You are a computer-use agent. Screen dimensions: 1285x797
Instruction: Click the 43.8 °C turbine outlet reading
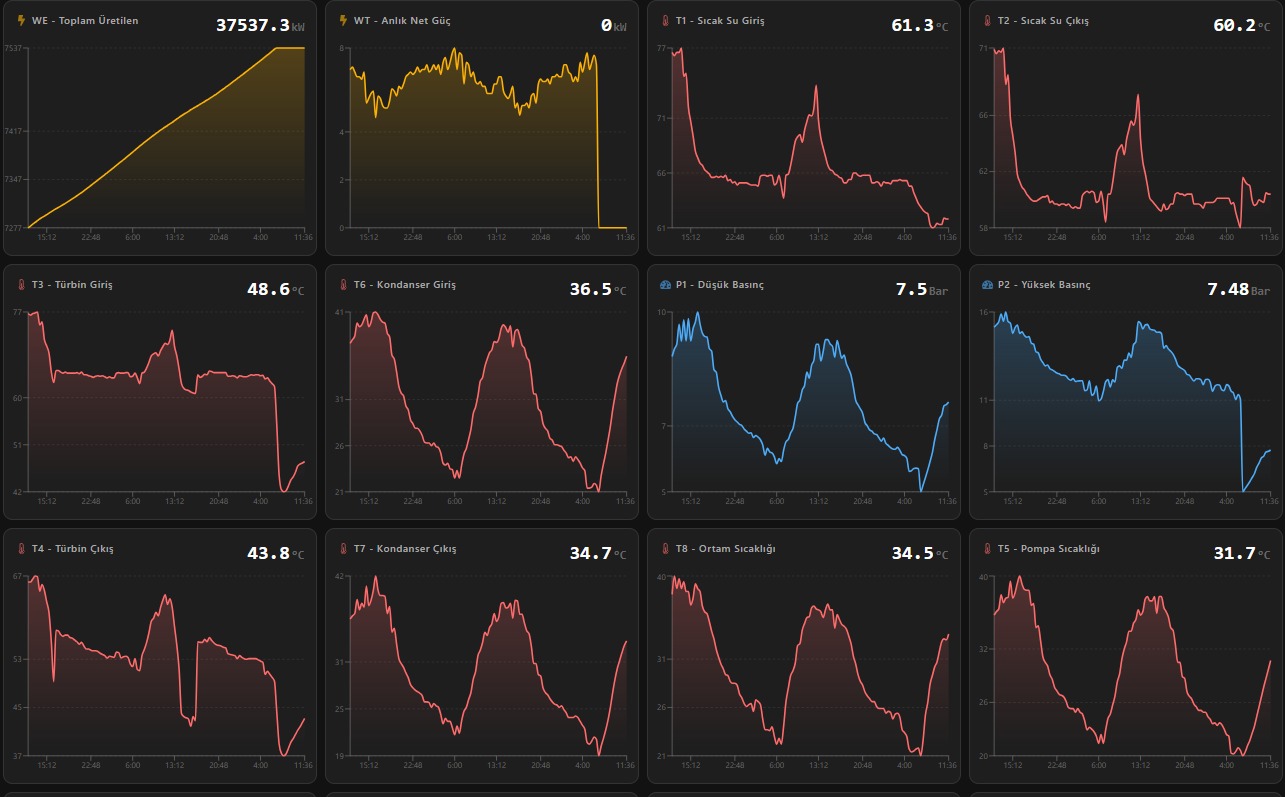coord(276,553)
